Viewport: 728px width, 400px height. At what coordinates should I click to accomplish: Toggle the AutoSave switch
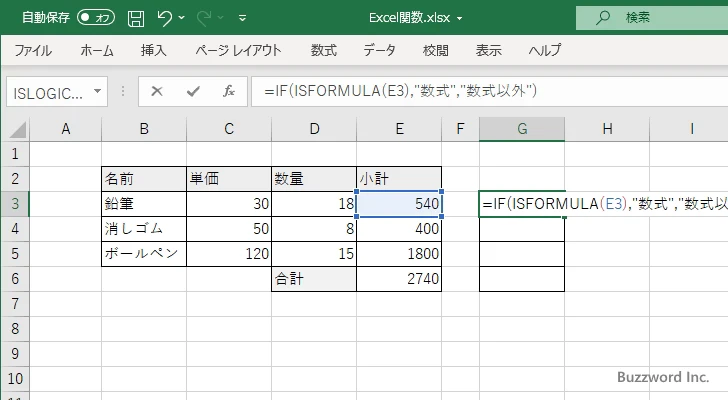pos(96,18)
